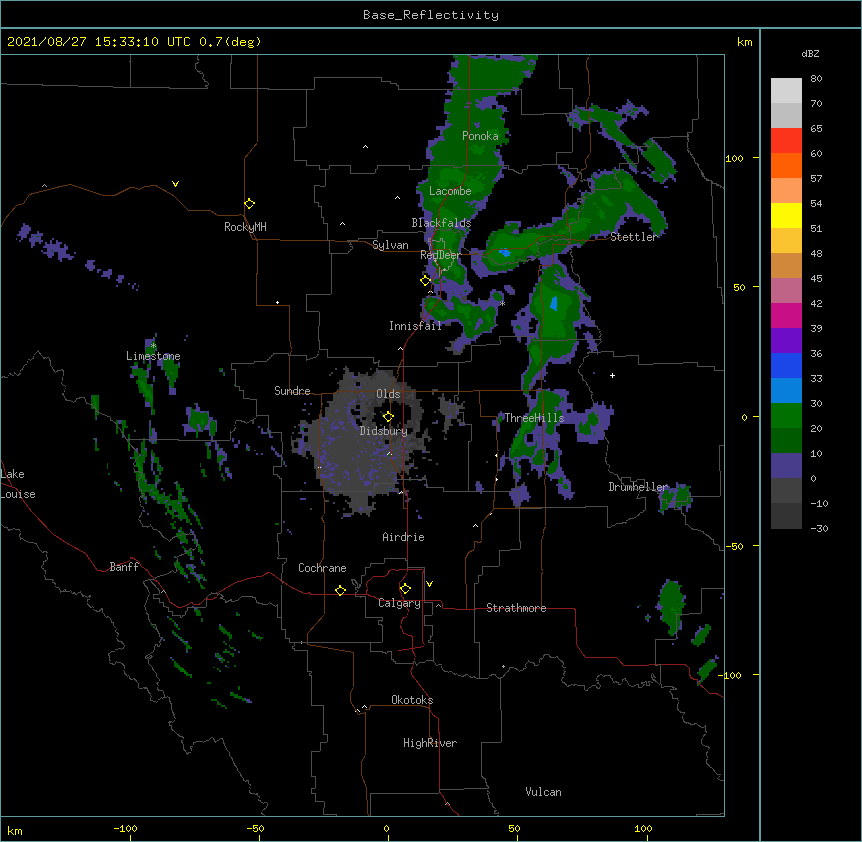Click the yellow diamond marker below Cochrane

coord(340,590)
